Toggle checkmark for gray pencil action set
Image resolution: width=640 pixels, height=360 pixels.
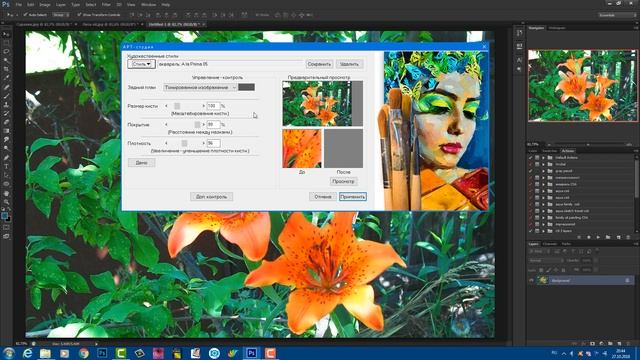[x=531, y=171]
